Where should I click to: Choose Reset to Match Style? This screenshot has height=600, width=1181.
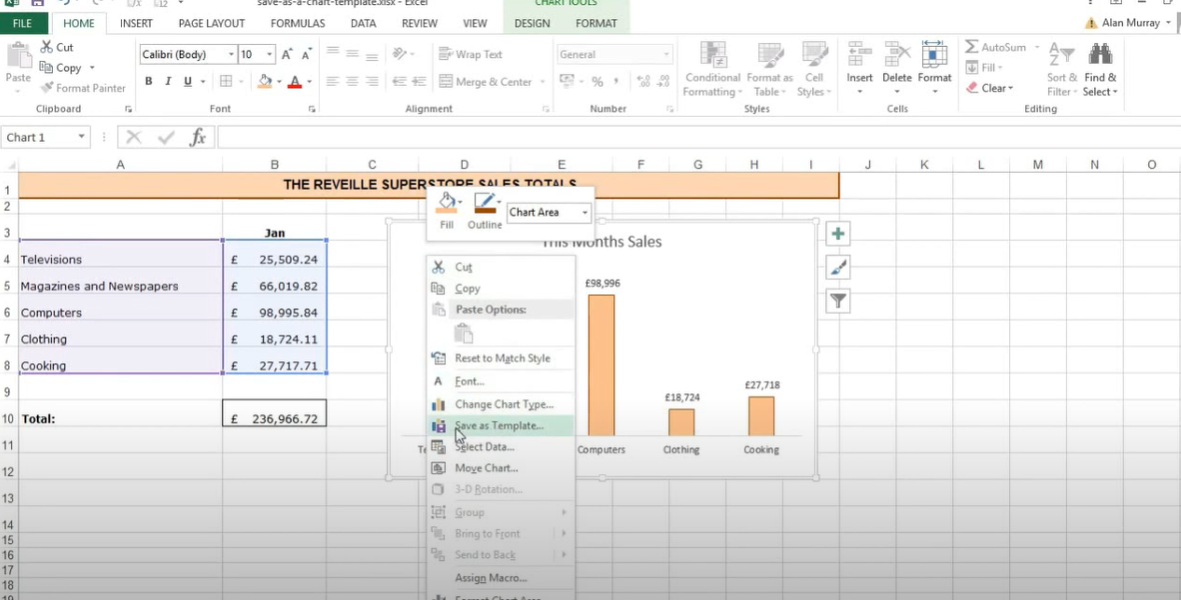[500, 358]
